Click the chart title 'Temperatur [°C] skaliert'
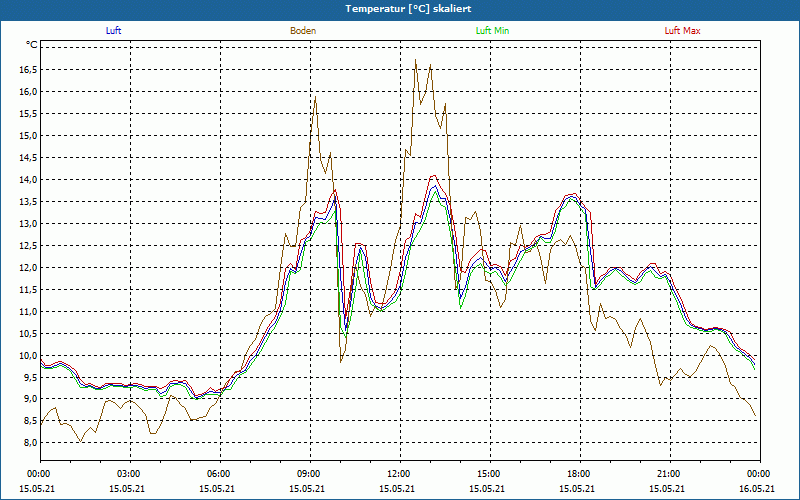 pyautogui.click(x=408, y=9)
